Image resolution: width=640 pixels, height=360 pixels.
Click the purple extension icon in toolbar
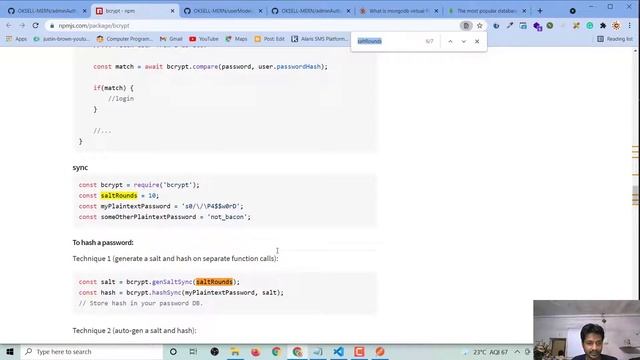point(537,26)
